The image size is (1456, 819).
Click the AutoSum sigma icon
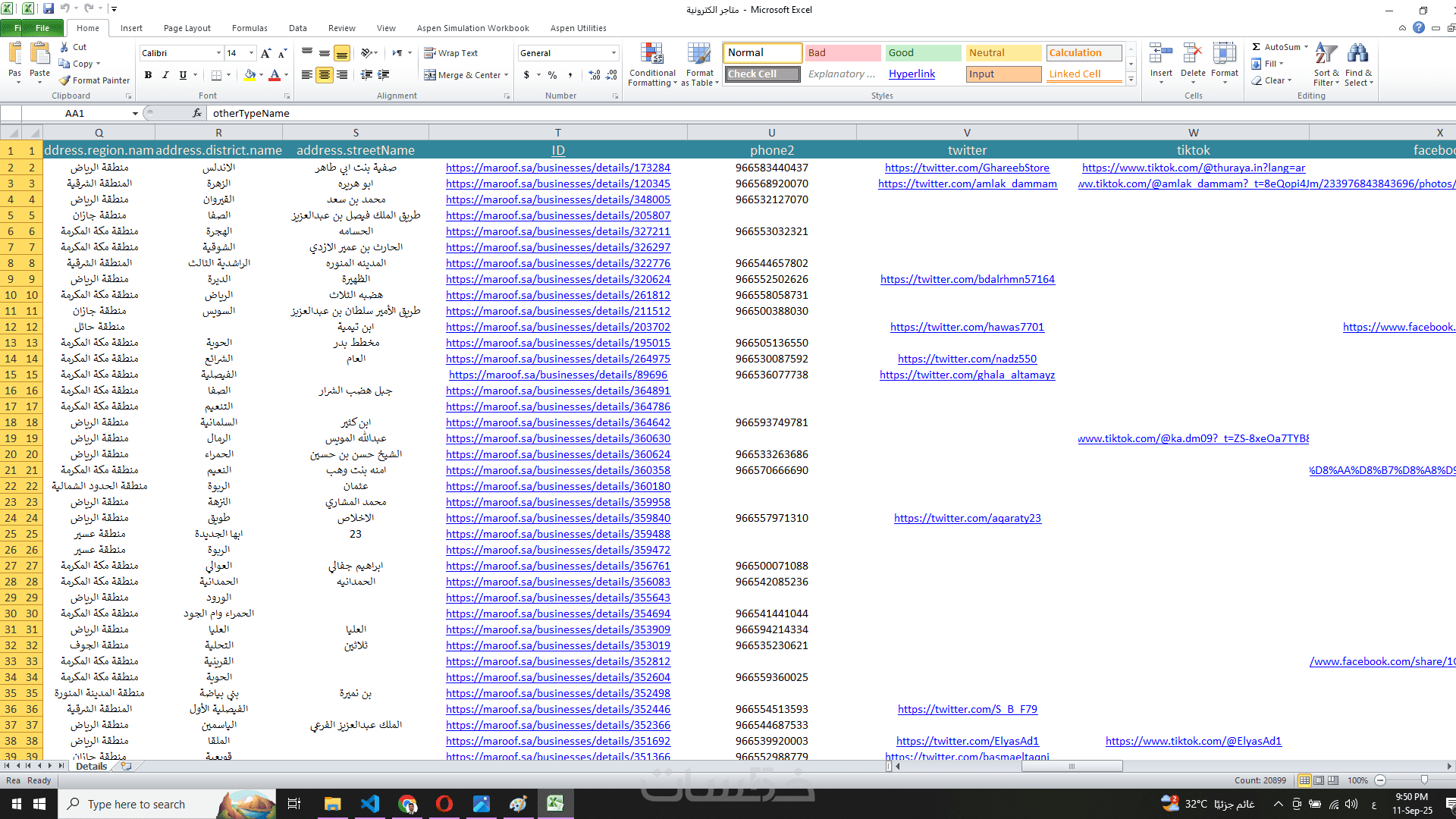click(x=1257, y=47)
